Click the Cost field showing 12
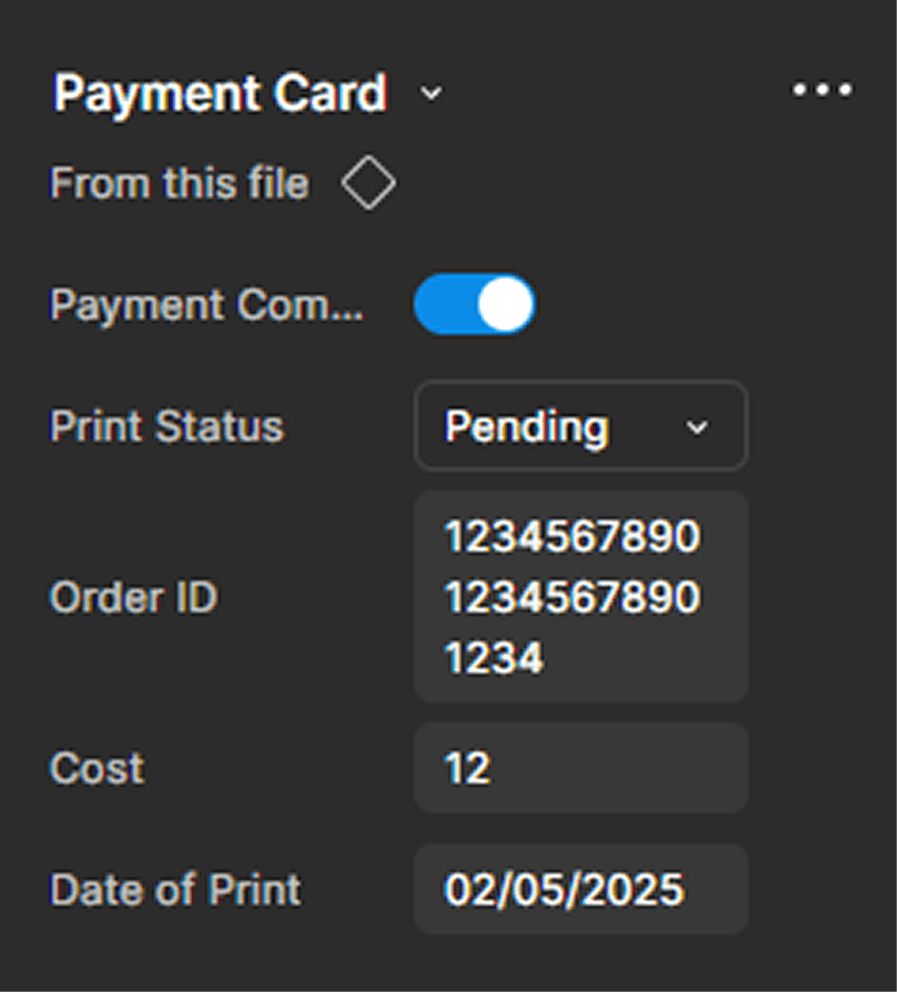The width and height of the screenshot is (897, 992). pyautogui.click(x=580, y=768)
